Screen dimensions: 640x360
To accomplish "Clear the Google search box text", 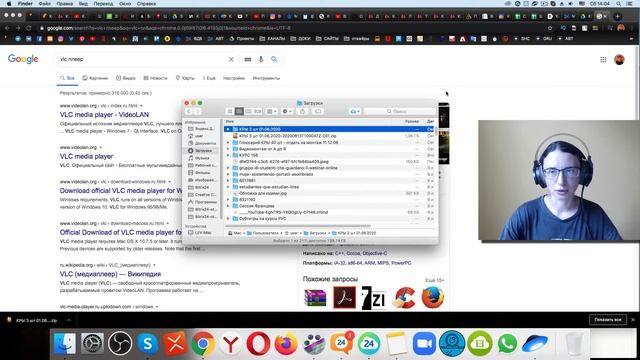I will (x=231, y=59).
